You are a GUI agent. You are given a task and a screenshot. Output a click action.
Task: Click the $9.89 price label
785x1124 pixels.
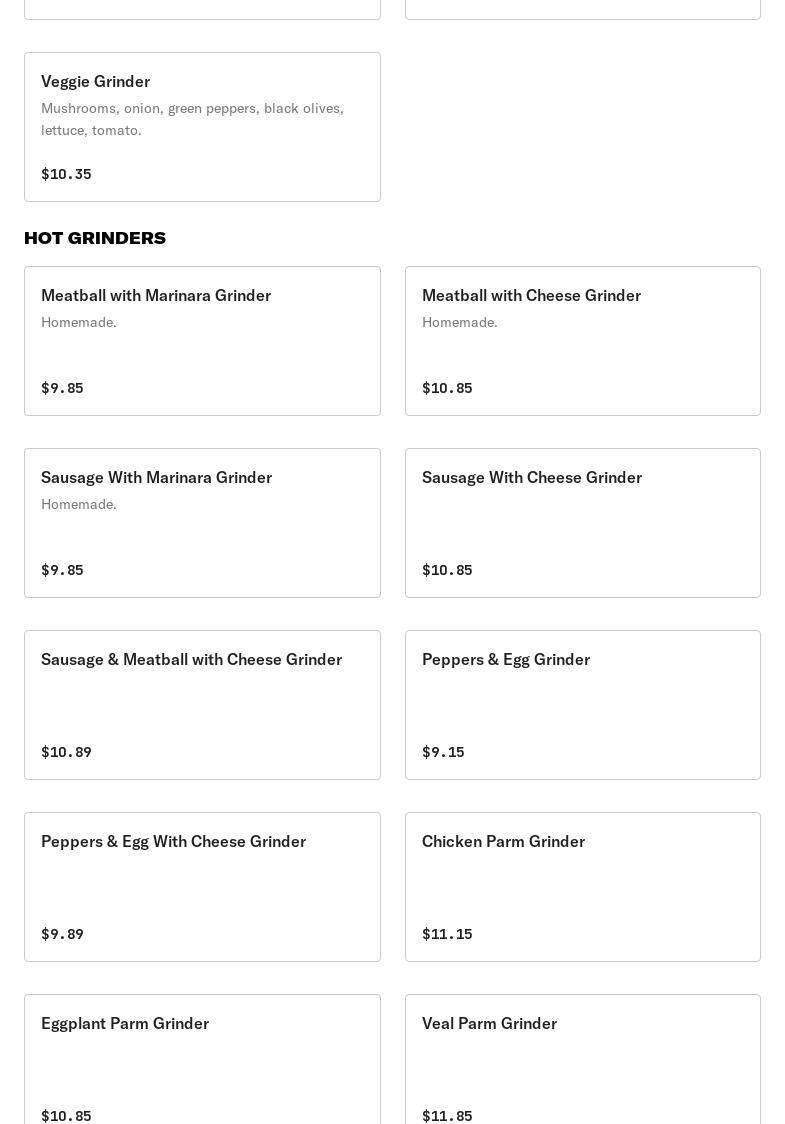62,934
